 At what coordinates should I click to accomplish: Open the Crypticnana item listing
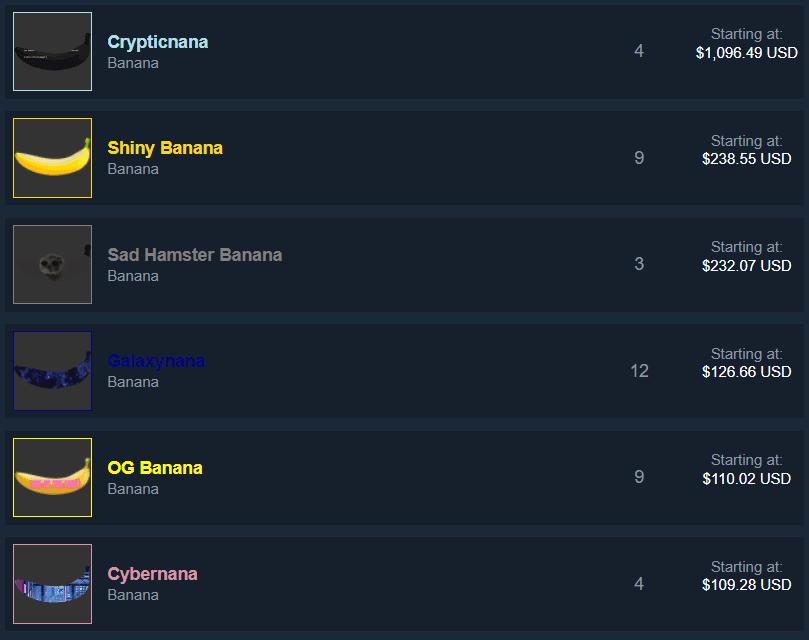(157, 42)
